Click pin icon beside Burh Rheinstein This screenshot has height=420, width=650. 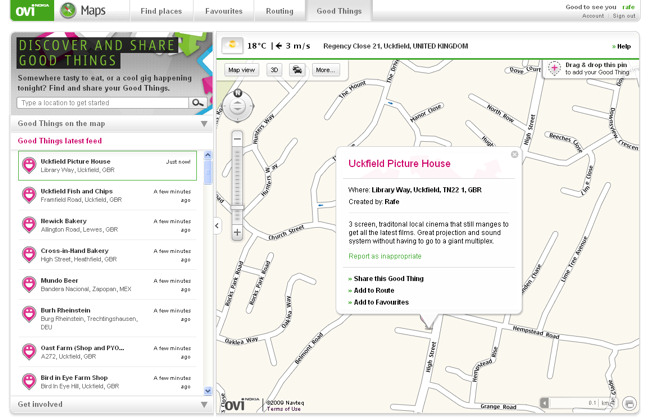tap(29, 314)
